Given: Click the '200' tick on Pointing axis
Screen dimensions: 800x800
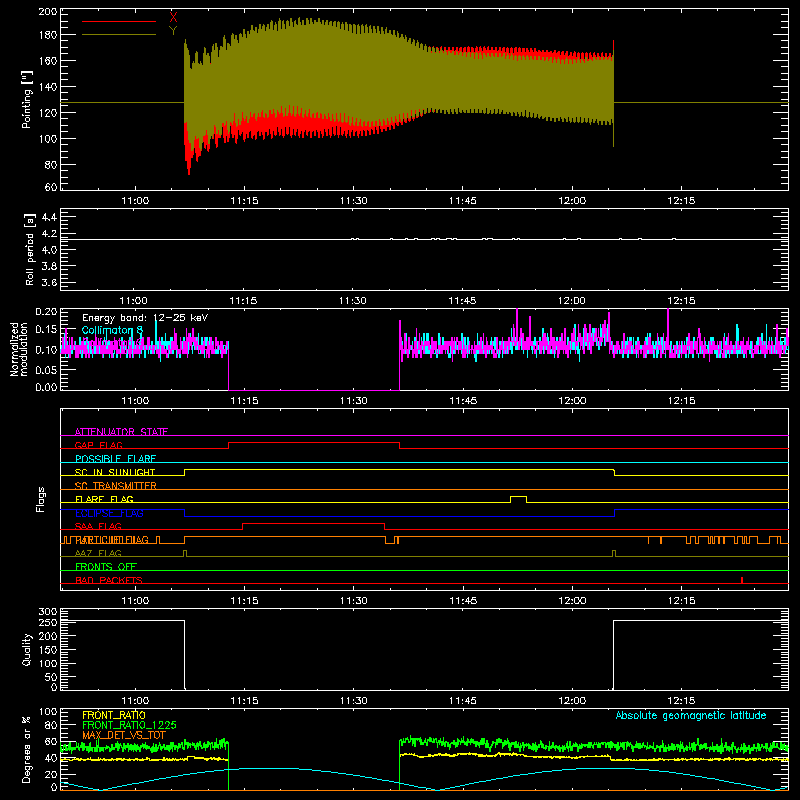Looking at the screenshot, I should [48, 12].
